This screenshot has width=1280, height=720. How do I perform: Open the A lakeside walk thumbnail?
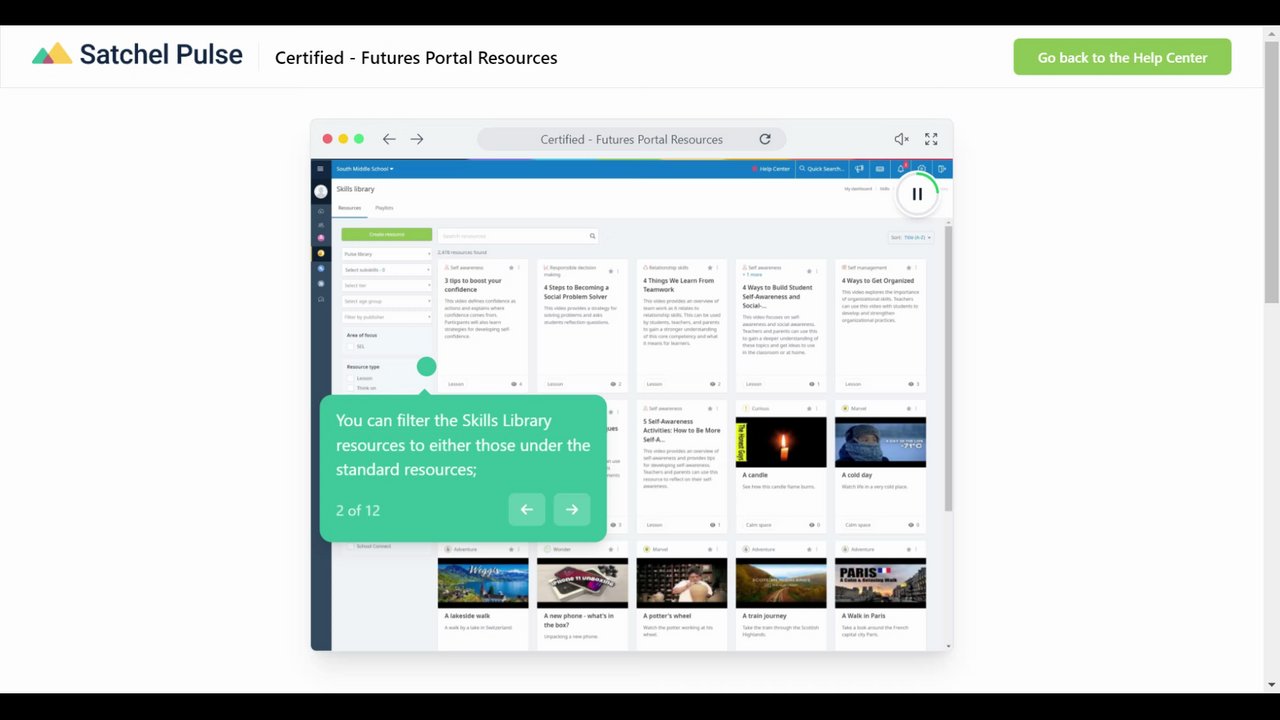coord(483,583)
